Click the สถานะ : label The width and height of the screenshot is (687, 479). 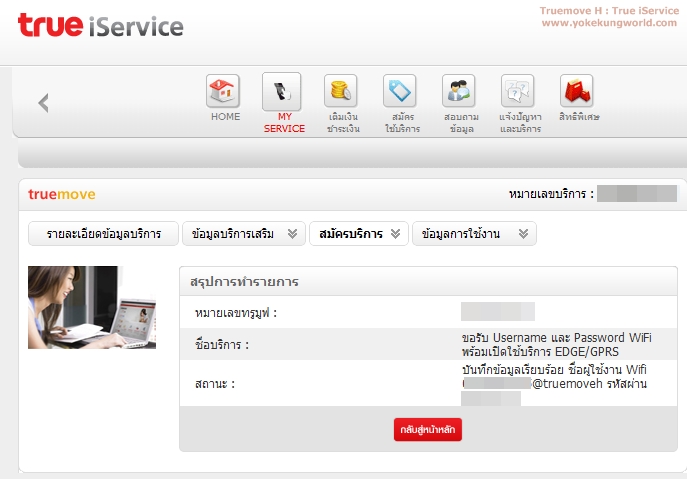tap(215, 384)
